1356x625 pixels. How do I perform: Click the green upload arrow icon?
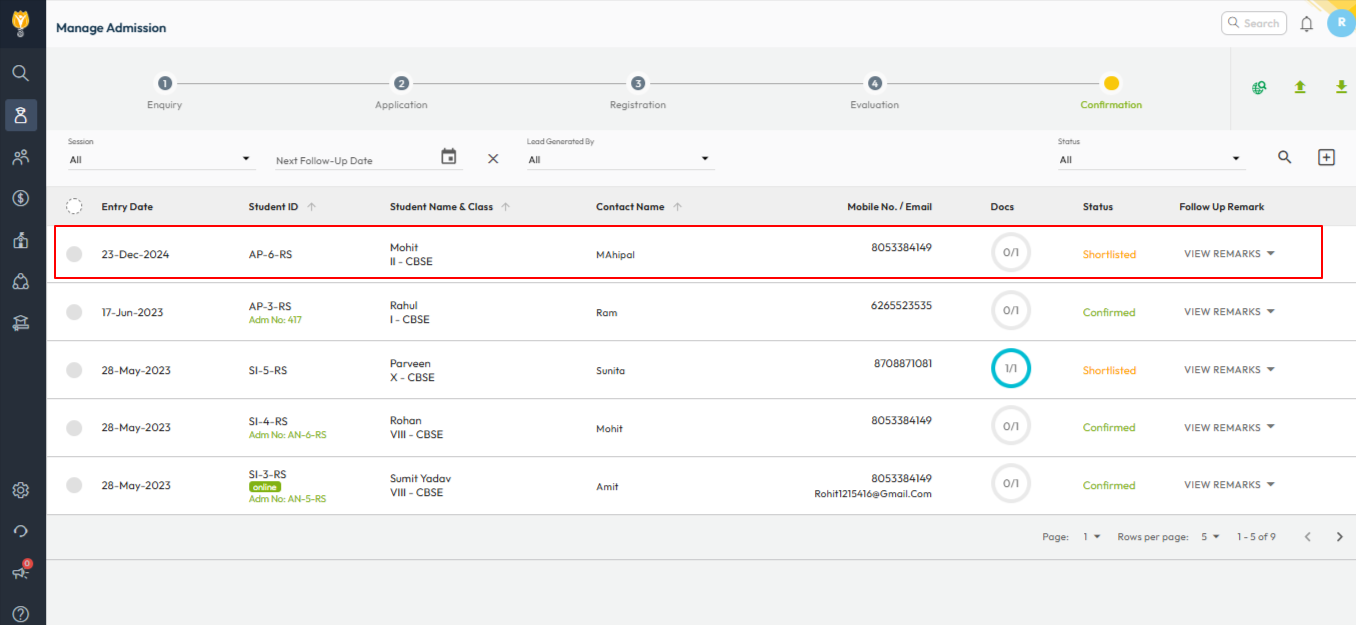1300,87
